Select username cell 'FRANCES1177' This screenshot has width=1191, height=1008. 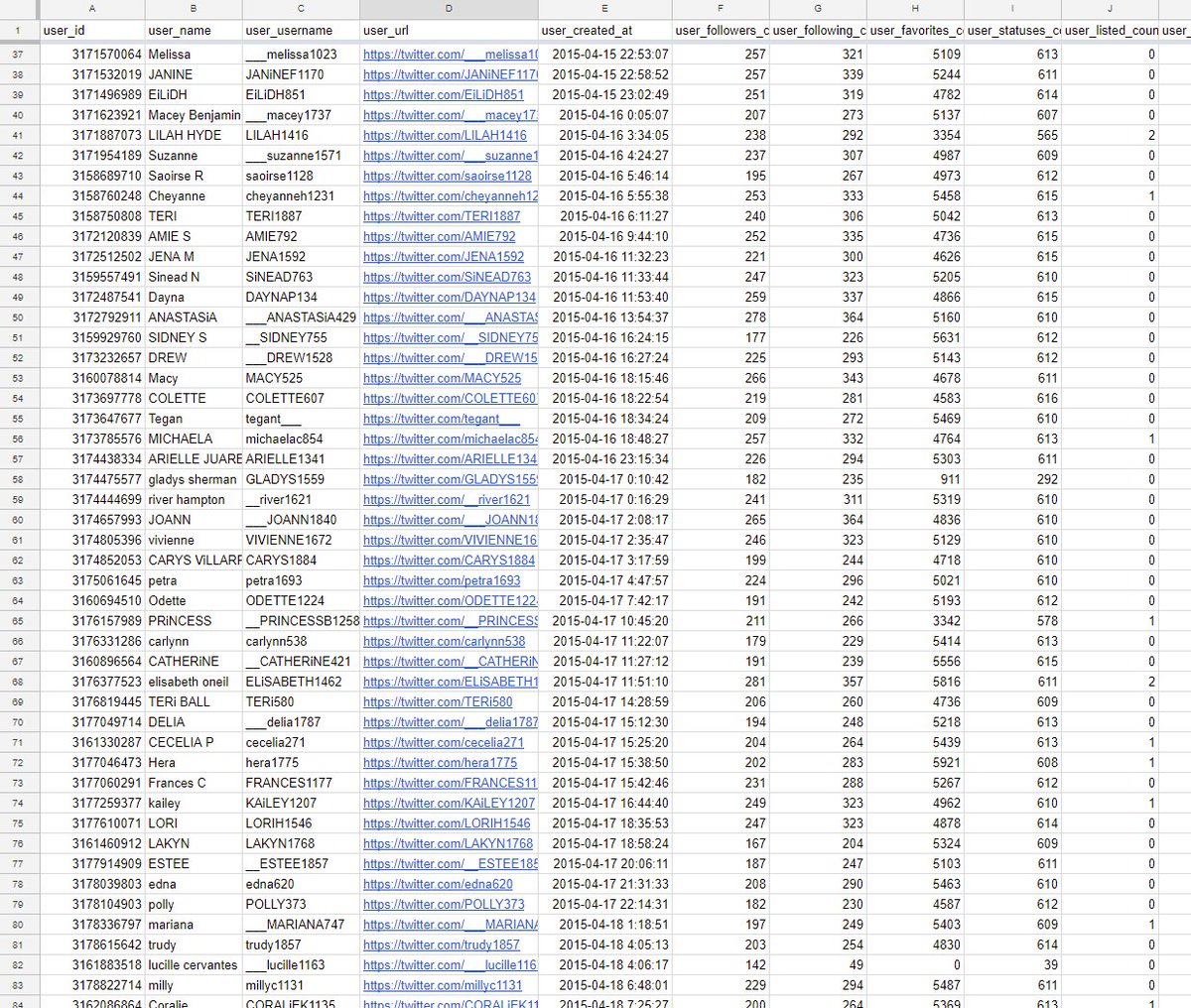point(302,783)
